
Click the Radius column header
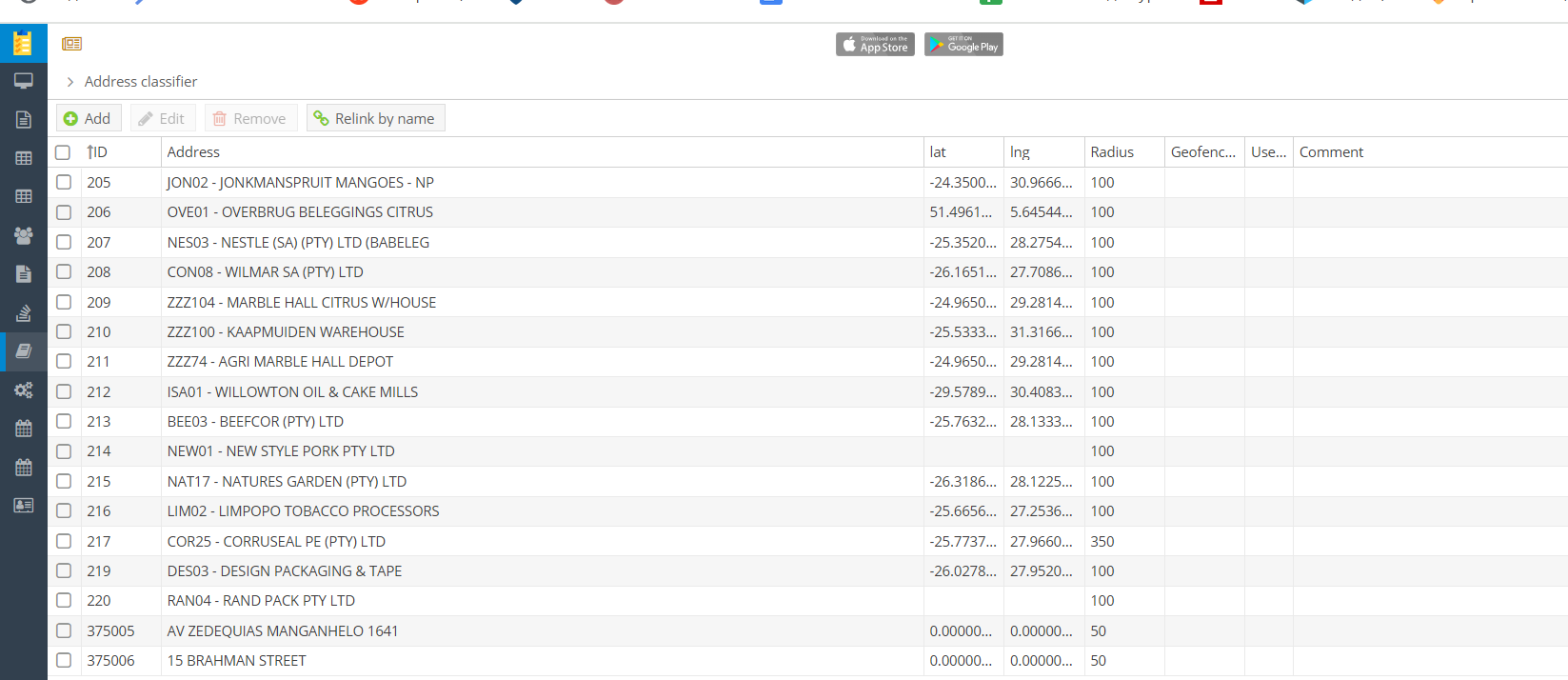1112,152
